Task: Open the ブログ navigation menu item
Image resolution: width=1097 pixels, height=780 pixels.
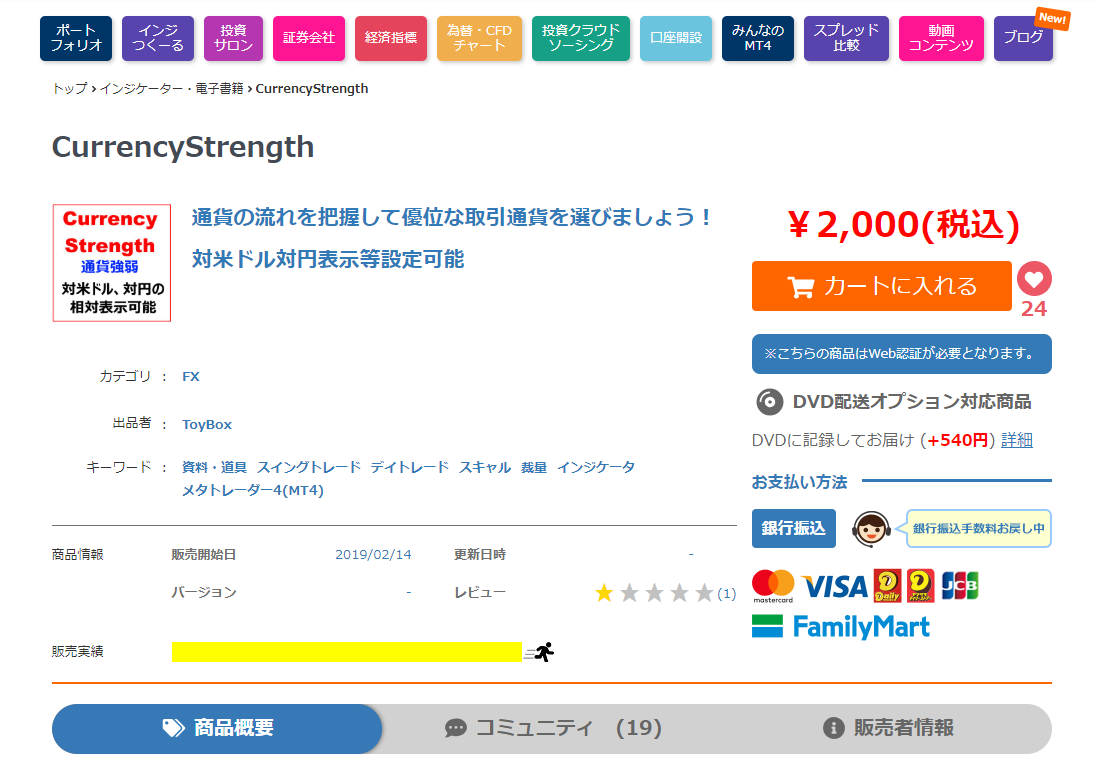Action: (x=1023, y=38)
